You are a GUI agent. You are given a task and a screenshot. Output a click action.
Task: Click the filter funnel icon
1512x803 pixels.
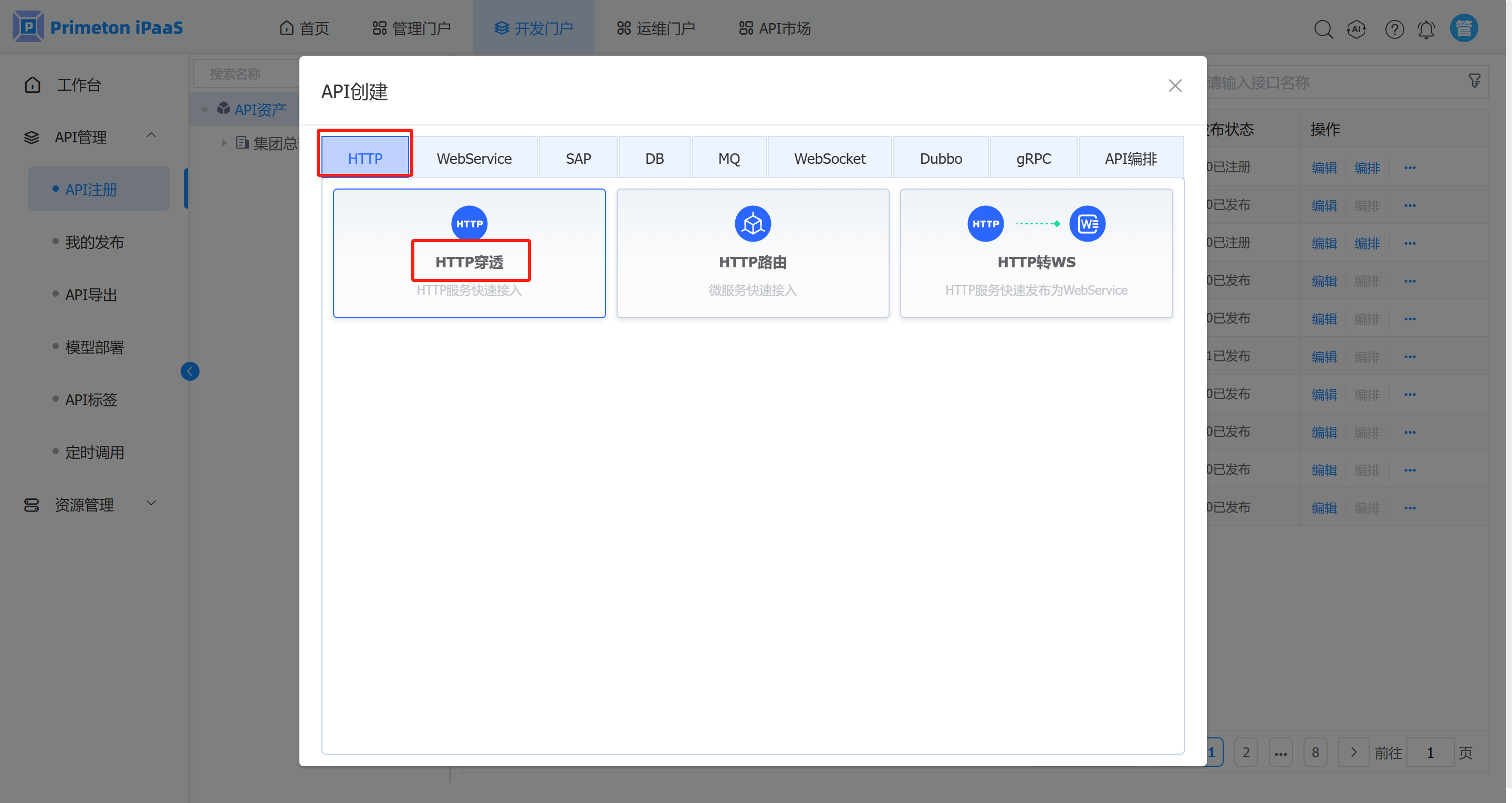pos(1474,81)
